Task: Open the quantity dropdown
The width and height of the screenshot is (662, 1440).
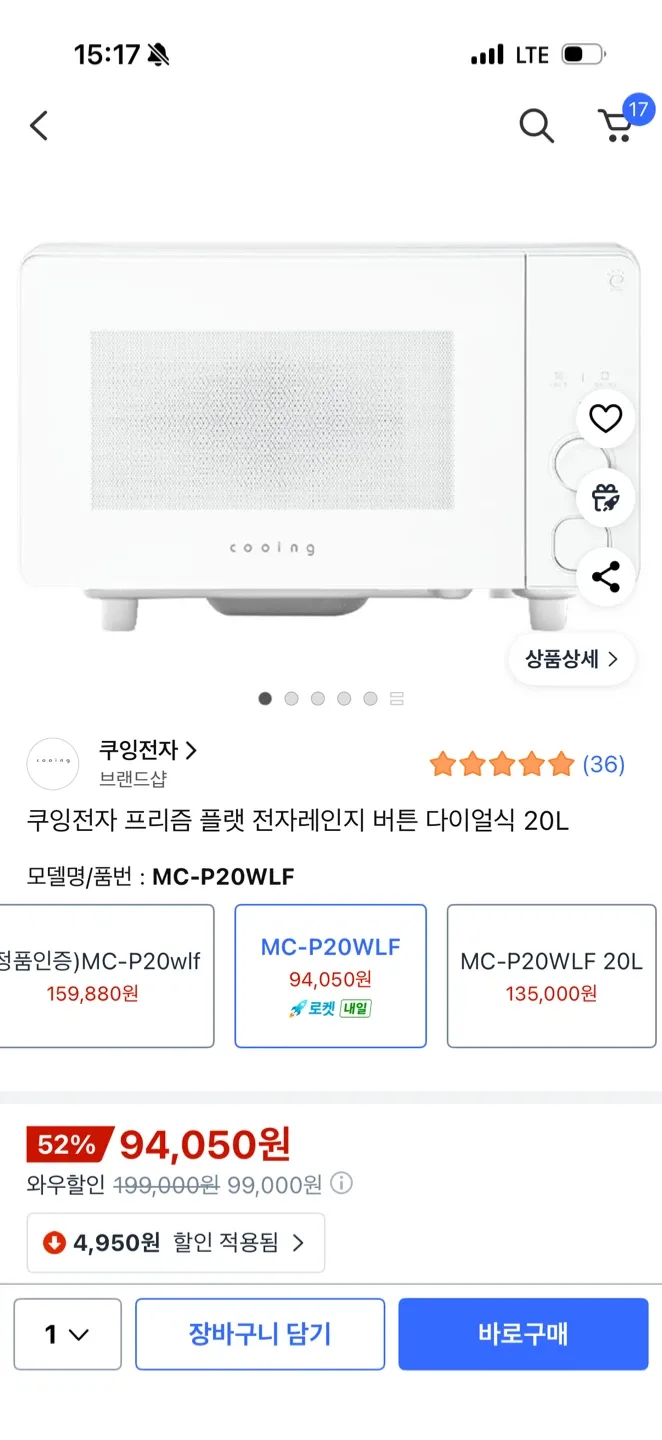Action: pyautogui.click(x=67, y=1334)
